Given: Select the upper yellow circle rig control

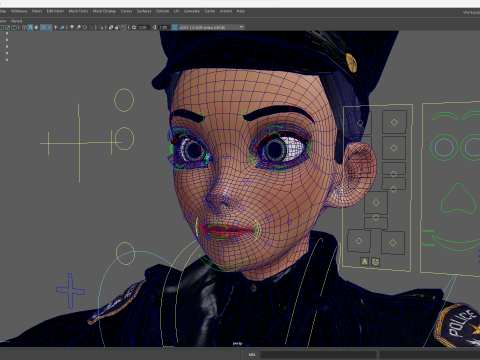Looking at the screenshot, I should [124, 100].
